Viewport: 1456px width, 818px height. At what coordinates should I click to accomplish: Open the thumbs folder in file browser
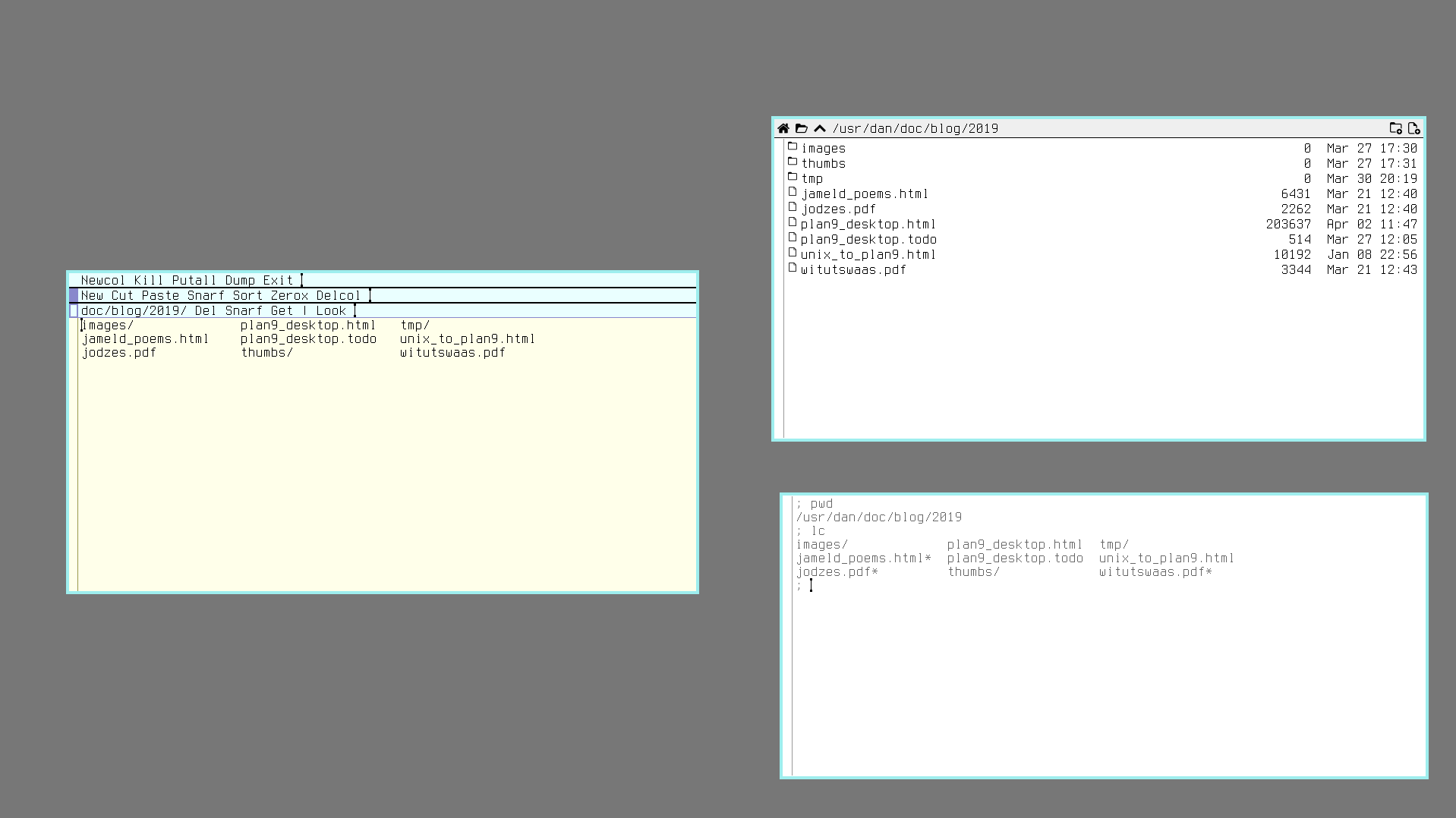824,163
